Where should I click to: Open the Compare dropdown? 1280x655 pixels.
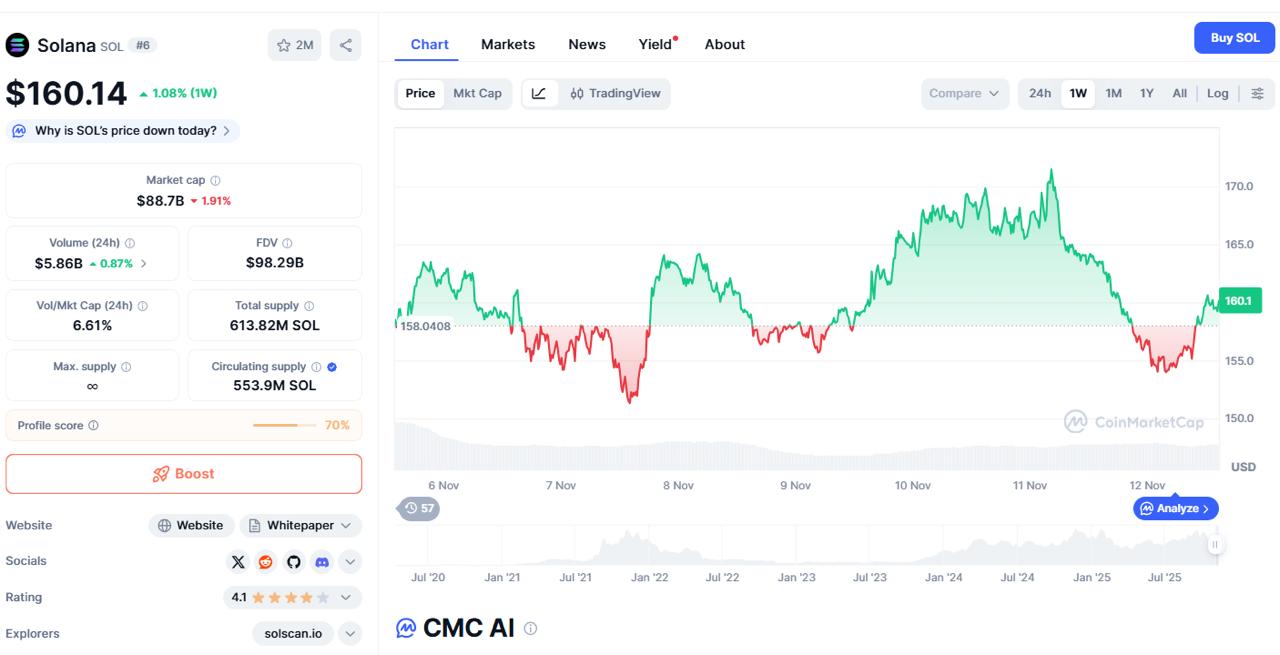click(x=964, y=93)
